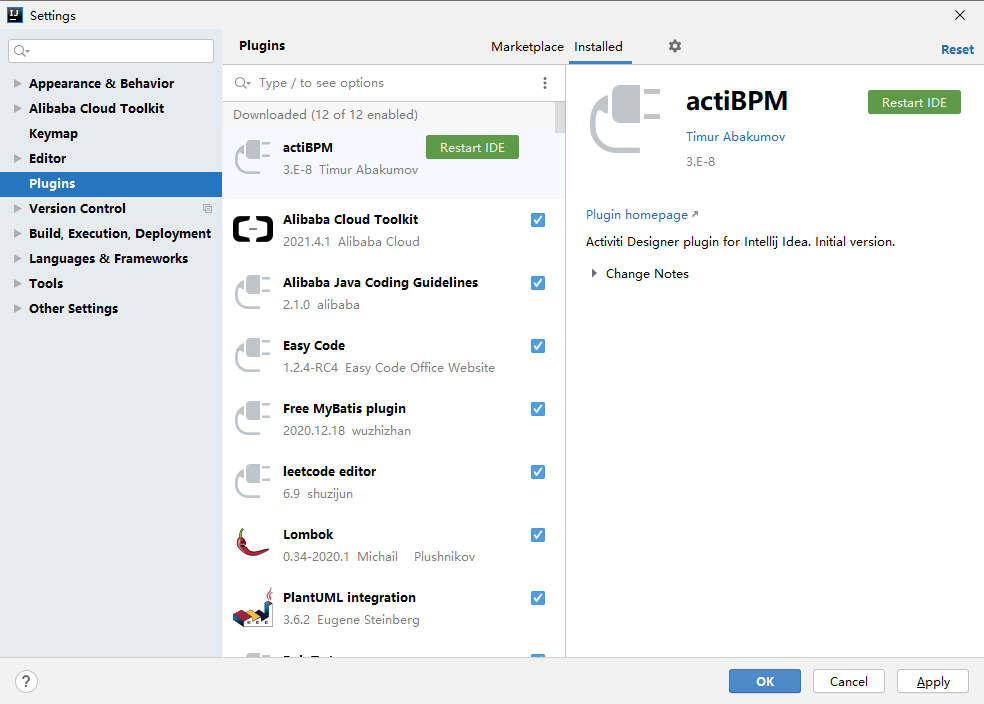Click the Apply button

[933, 681]
